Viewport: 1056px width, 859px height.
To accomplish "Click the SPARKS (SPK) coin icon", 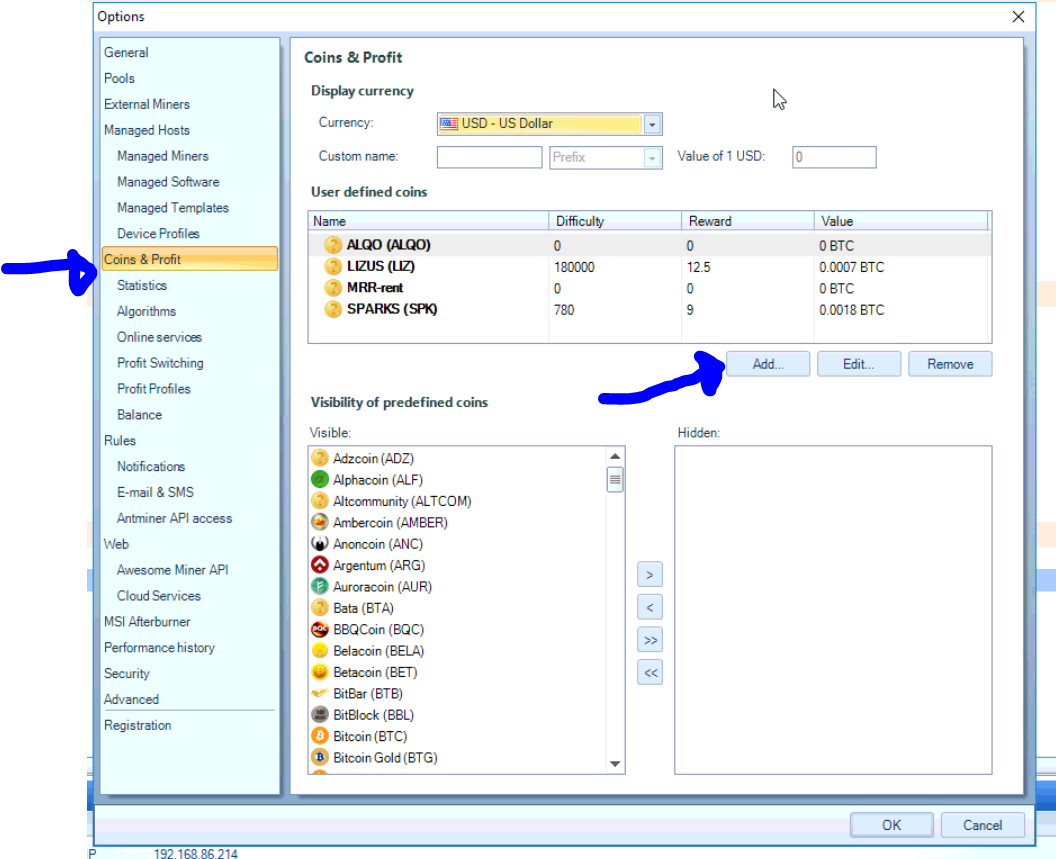I will coord(333,310).
